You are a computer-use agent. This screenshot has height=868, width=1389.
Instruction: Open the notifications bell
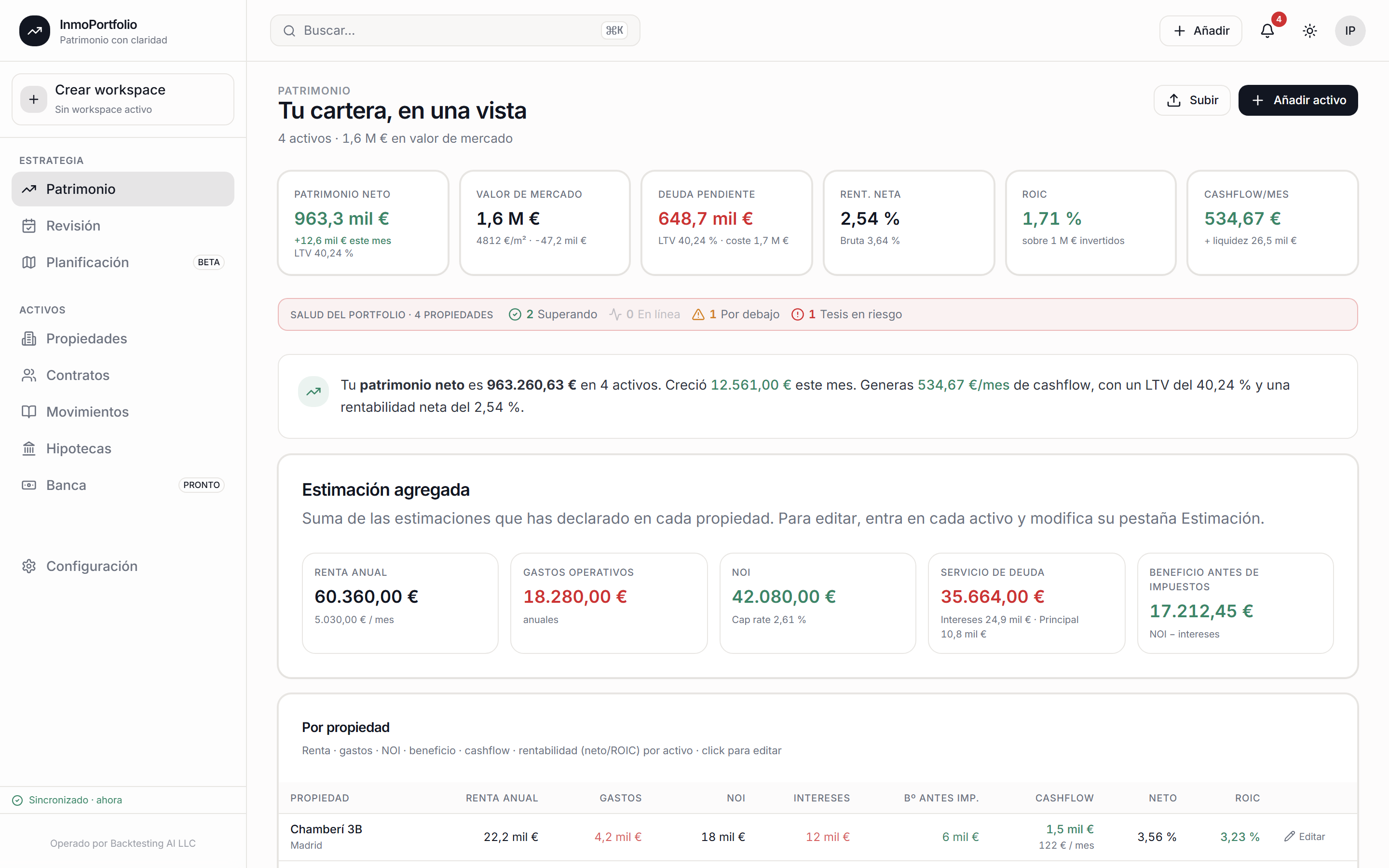tap(1267, 30)
